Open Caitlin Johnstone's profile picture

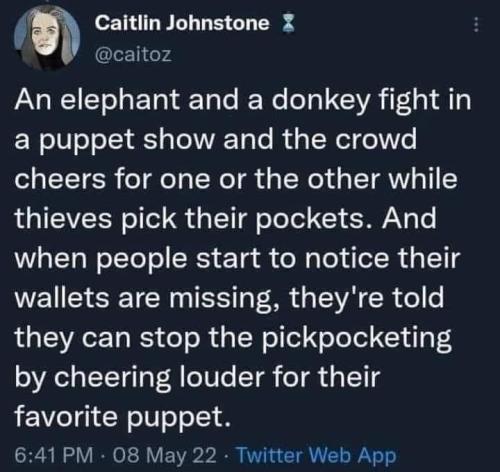coord(47,38)
